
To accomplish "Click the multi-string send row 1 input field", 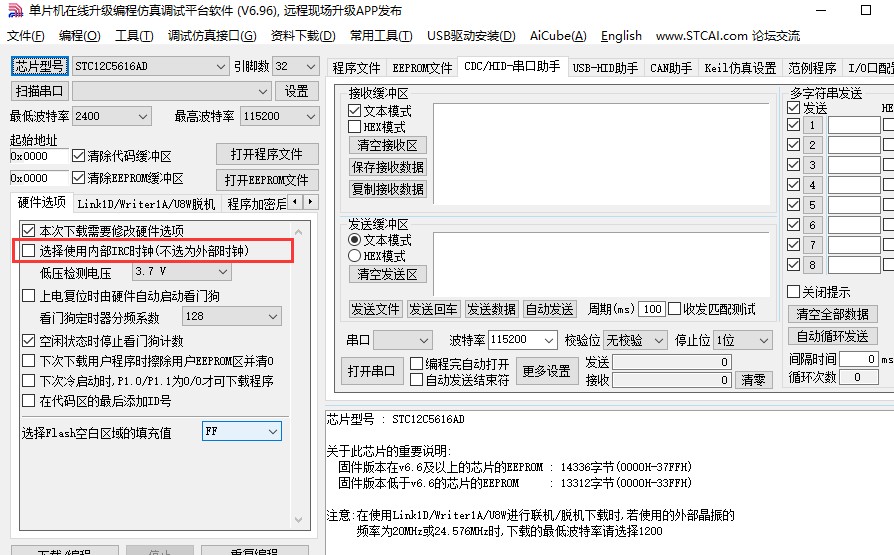I will point(854,125).
